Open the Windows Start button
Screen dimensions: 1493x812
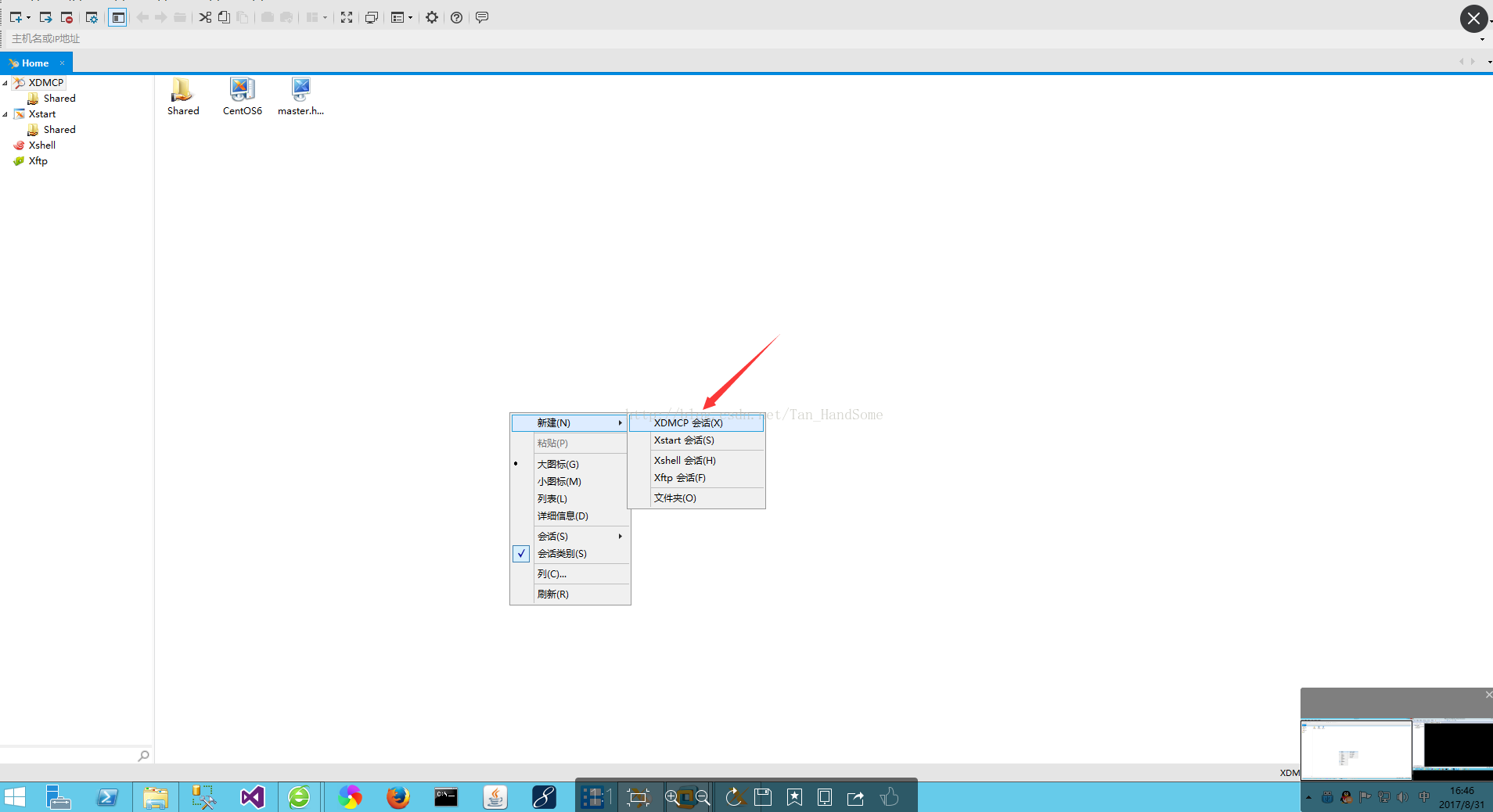[x=14, y=797]
